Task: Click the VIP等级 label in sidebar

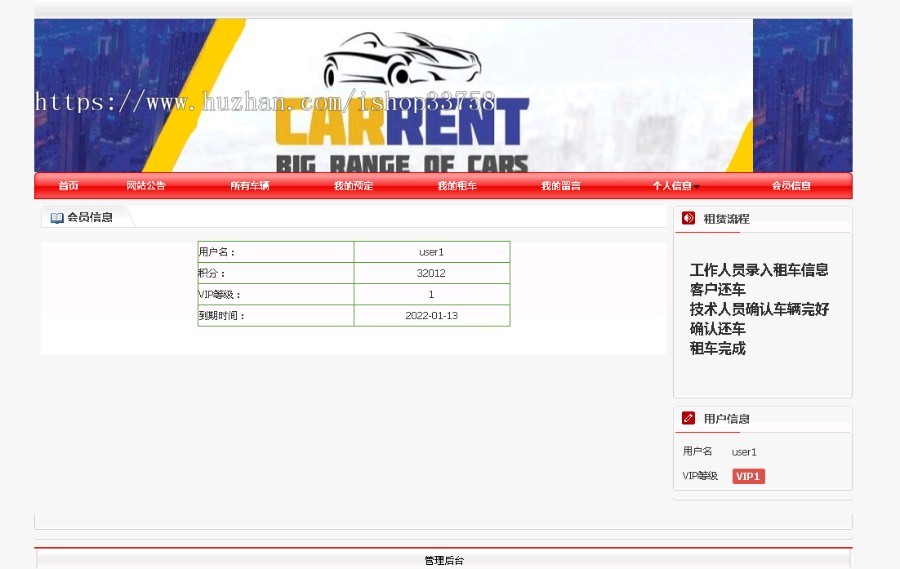Action: click(x=700, y=475)
